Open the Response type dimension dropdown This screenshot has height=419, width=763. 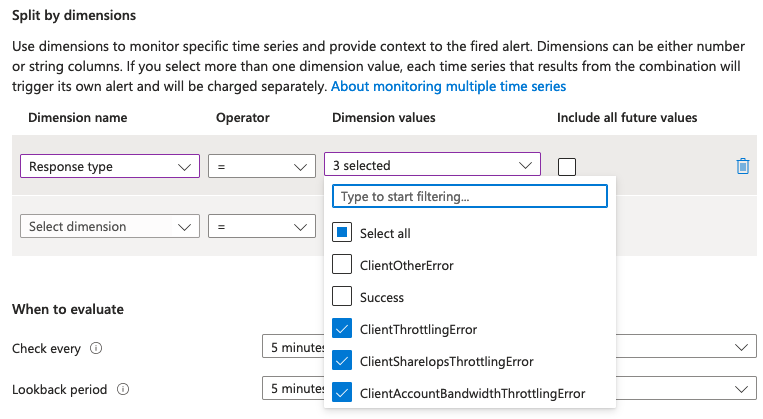coord(109,166)
